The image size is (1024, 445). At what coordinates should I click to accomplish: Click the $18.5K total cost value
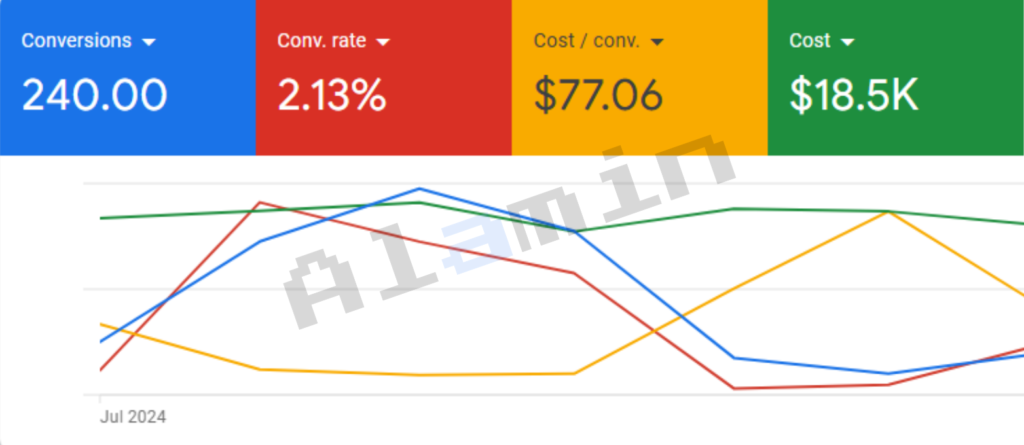pos(853,95)
